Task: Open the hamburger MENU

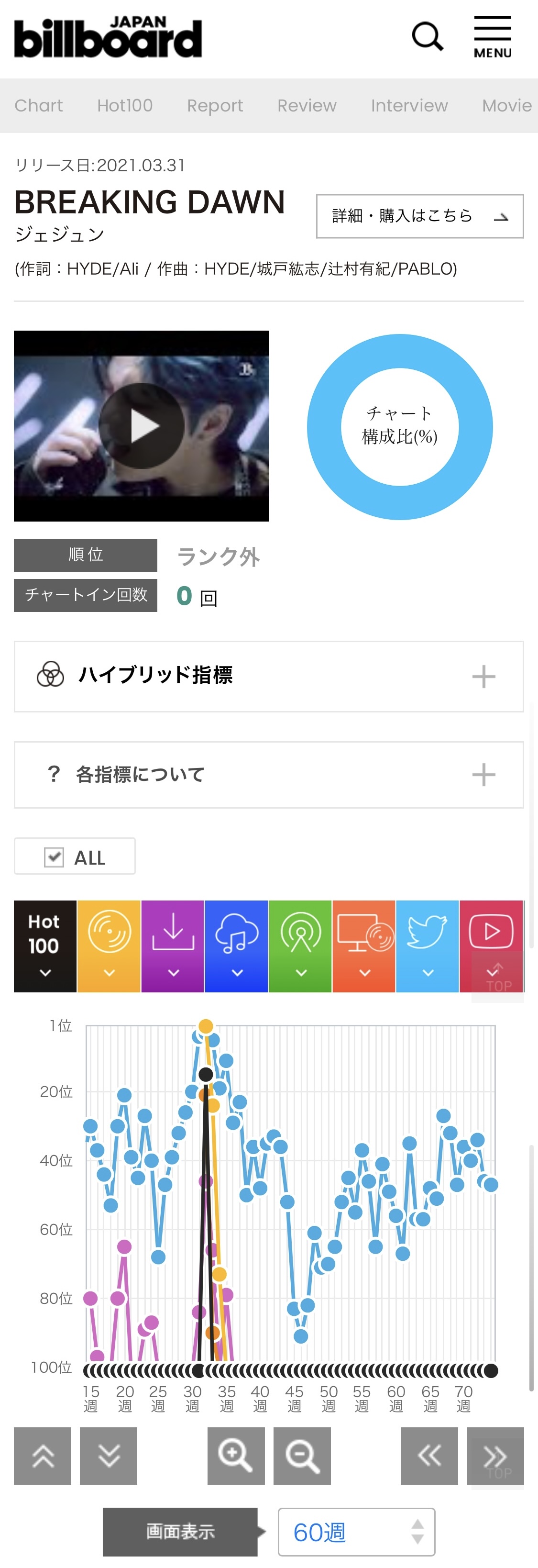Action: tap(493, 37)
